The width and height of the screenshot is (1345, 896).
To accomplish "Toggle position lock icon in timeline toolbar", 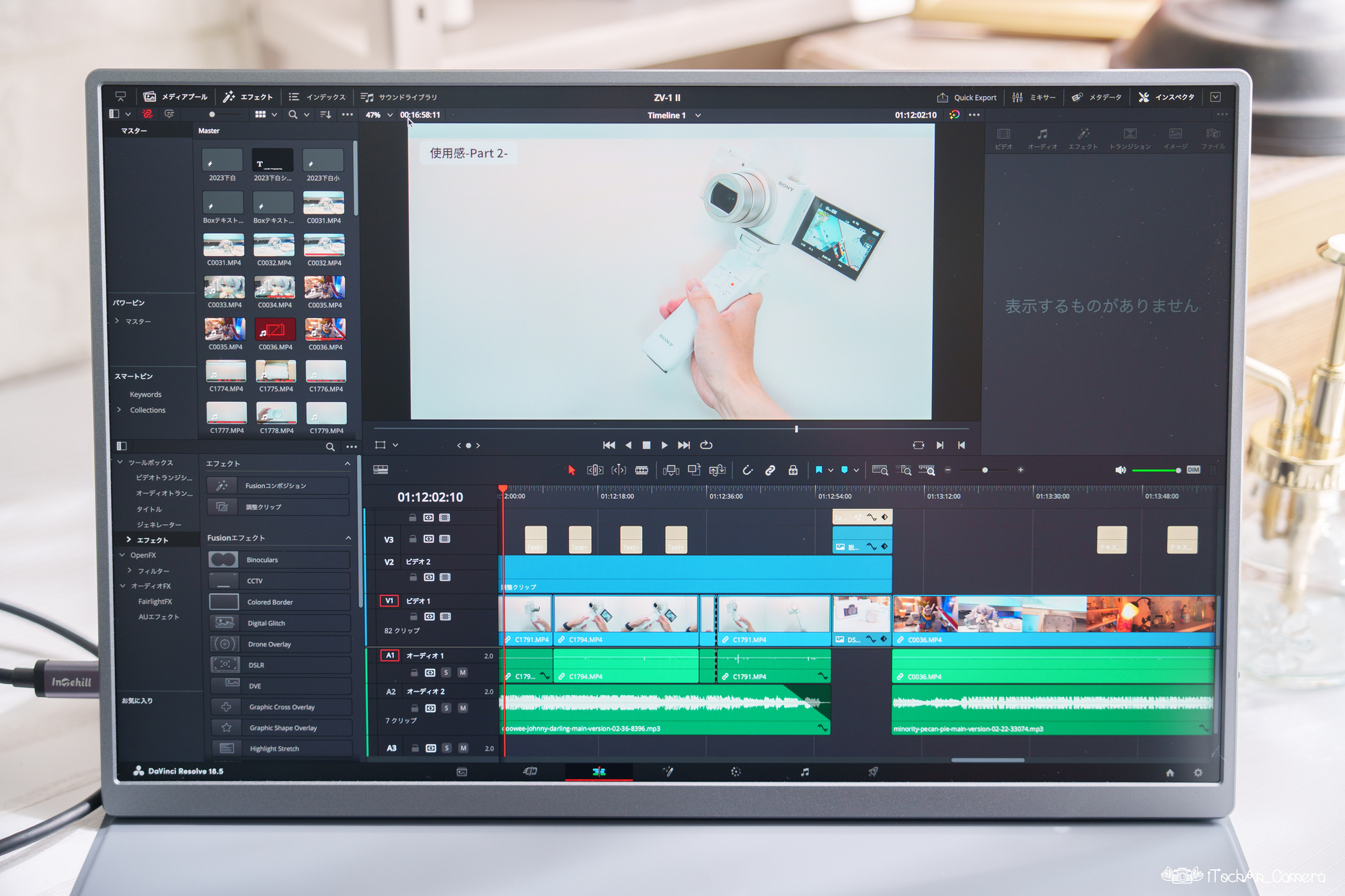I will [x=793, y=470].
